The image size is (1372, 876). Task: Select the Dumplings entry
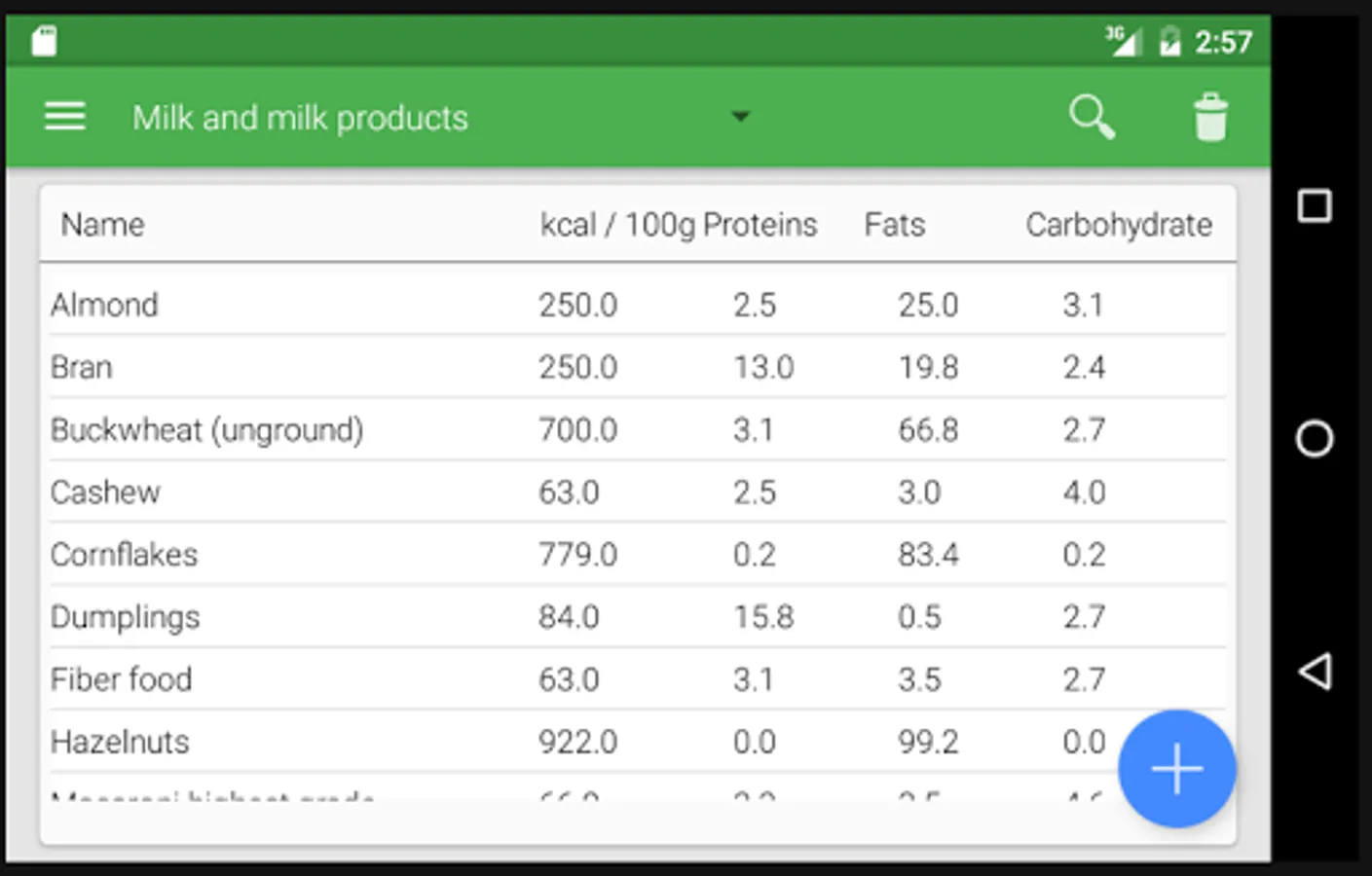125,617
